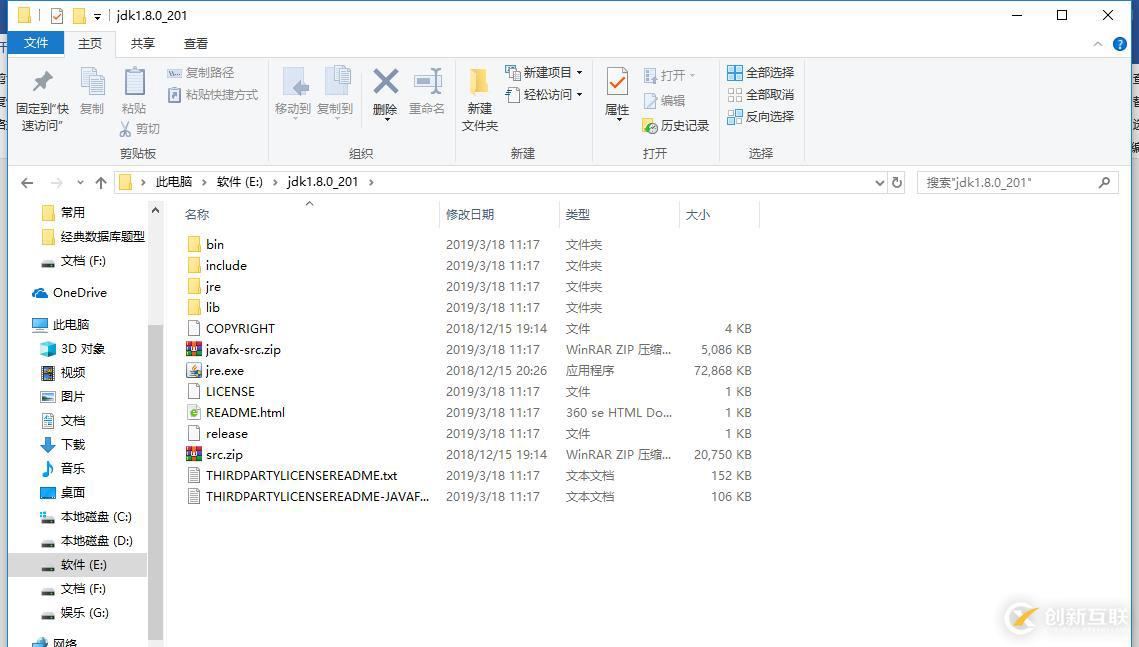Viewport: 1139px width, 647px height.
Task: Collapse the ribbon with the chevron
Action: (1098, 44)
